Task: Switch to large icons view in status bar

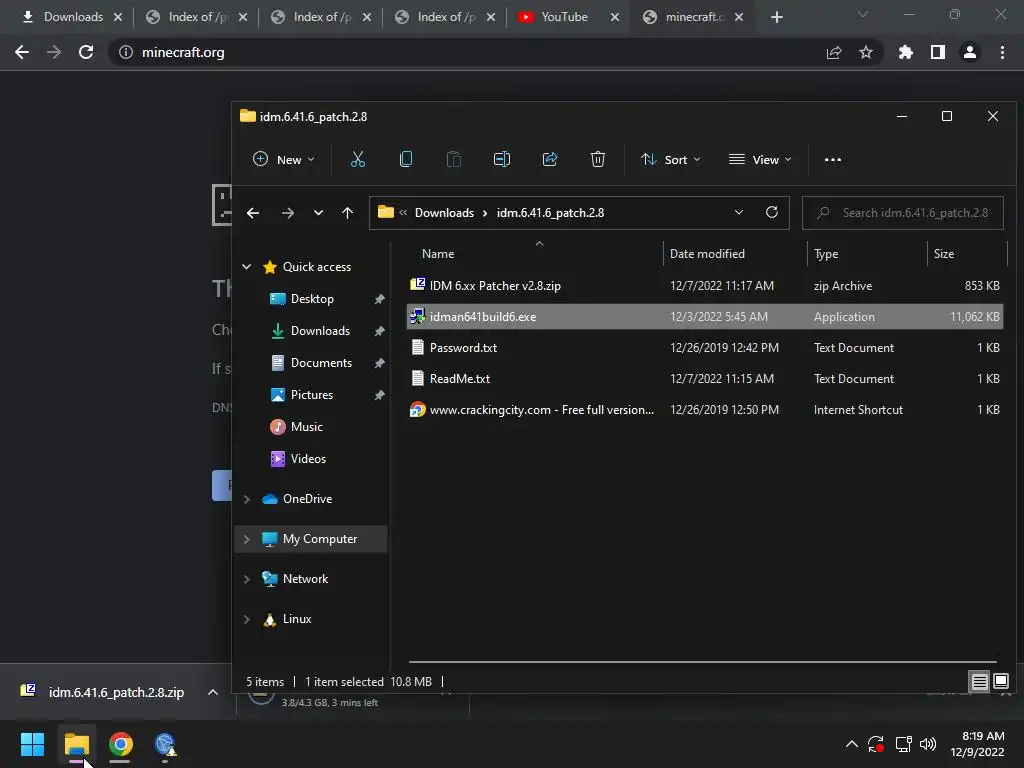Action: 1001,682
